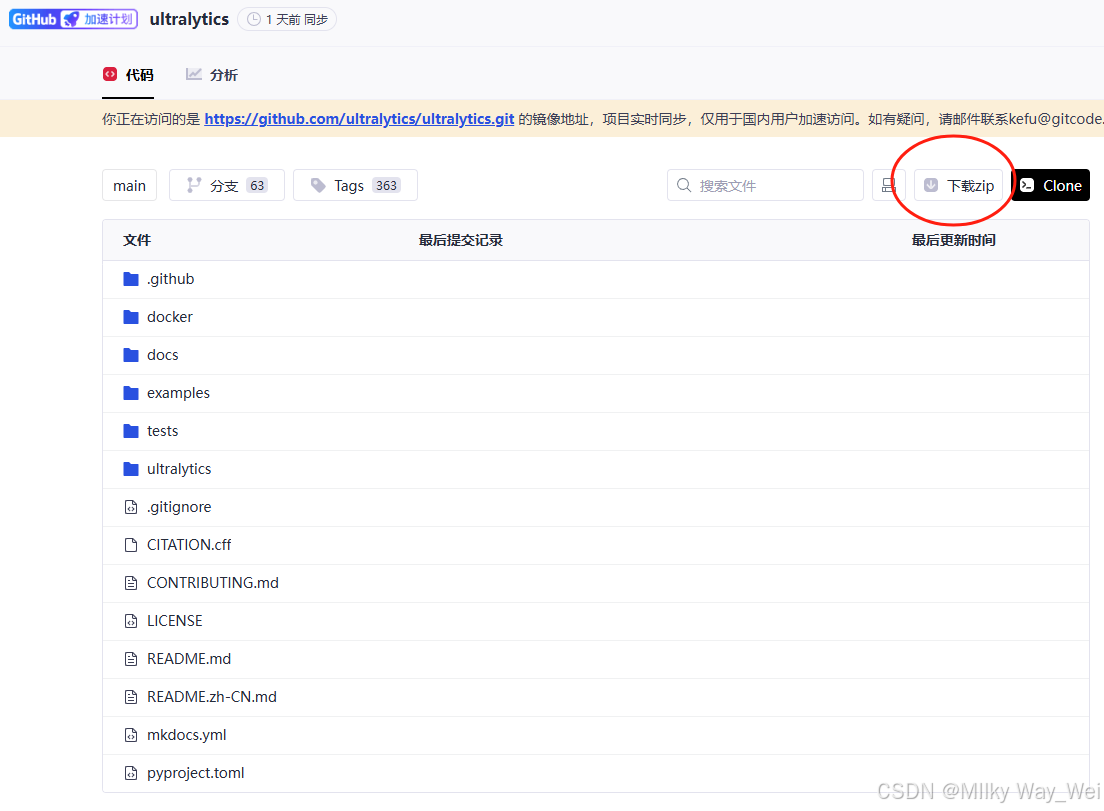Open the github.com/ultralytics/ultralytics.git link
Screen dimensions: 1104x811
[359, 119]
